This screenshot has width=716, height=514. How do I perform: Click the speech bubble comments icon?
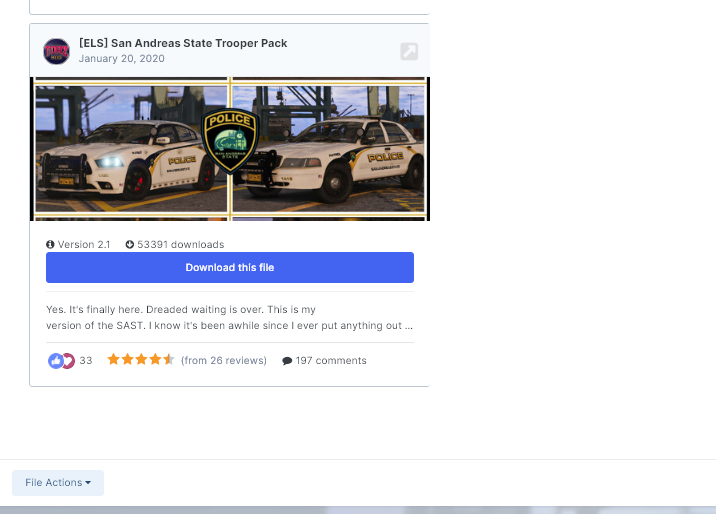pyautogui.click(x=287, y=361)
